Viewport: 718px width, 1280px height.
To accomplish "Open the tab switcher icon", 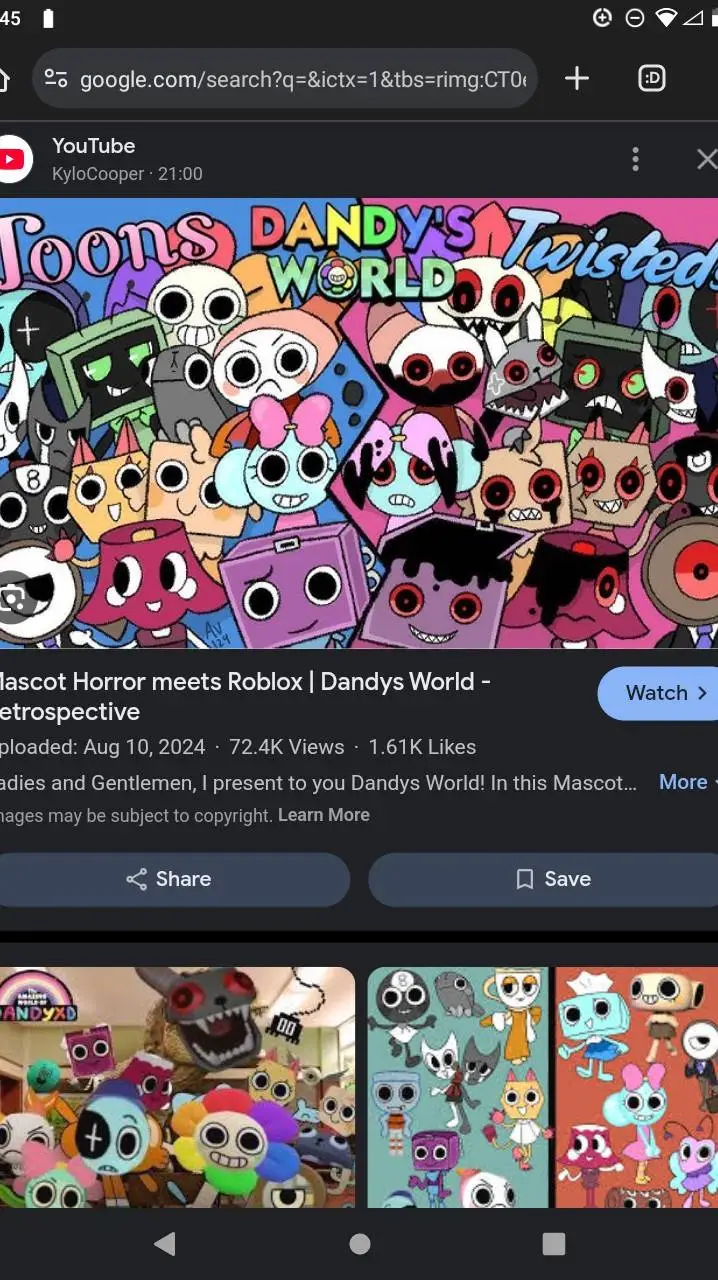I will click(652, 79).
